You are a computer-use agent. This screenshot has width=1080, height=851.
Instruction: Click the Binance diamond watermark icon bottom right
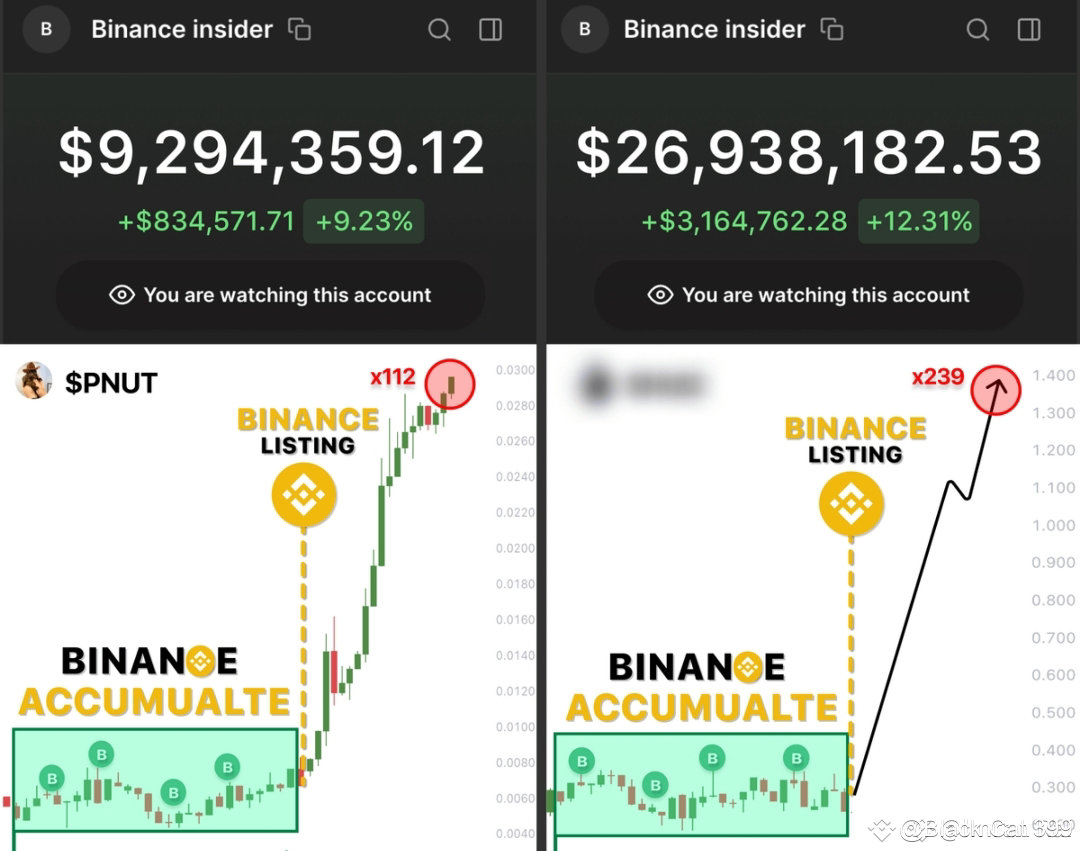click(x=884, y=828)
